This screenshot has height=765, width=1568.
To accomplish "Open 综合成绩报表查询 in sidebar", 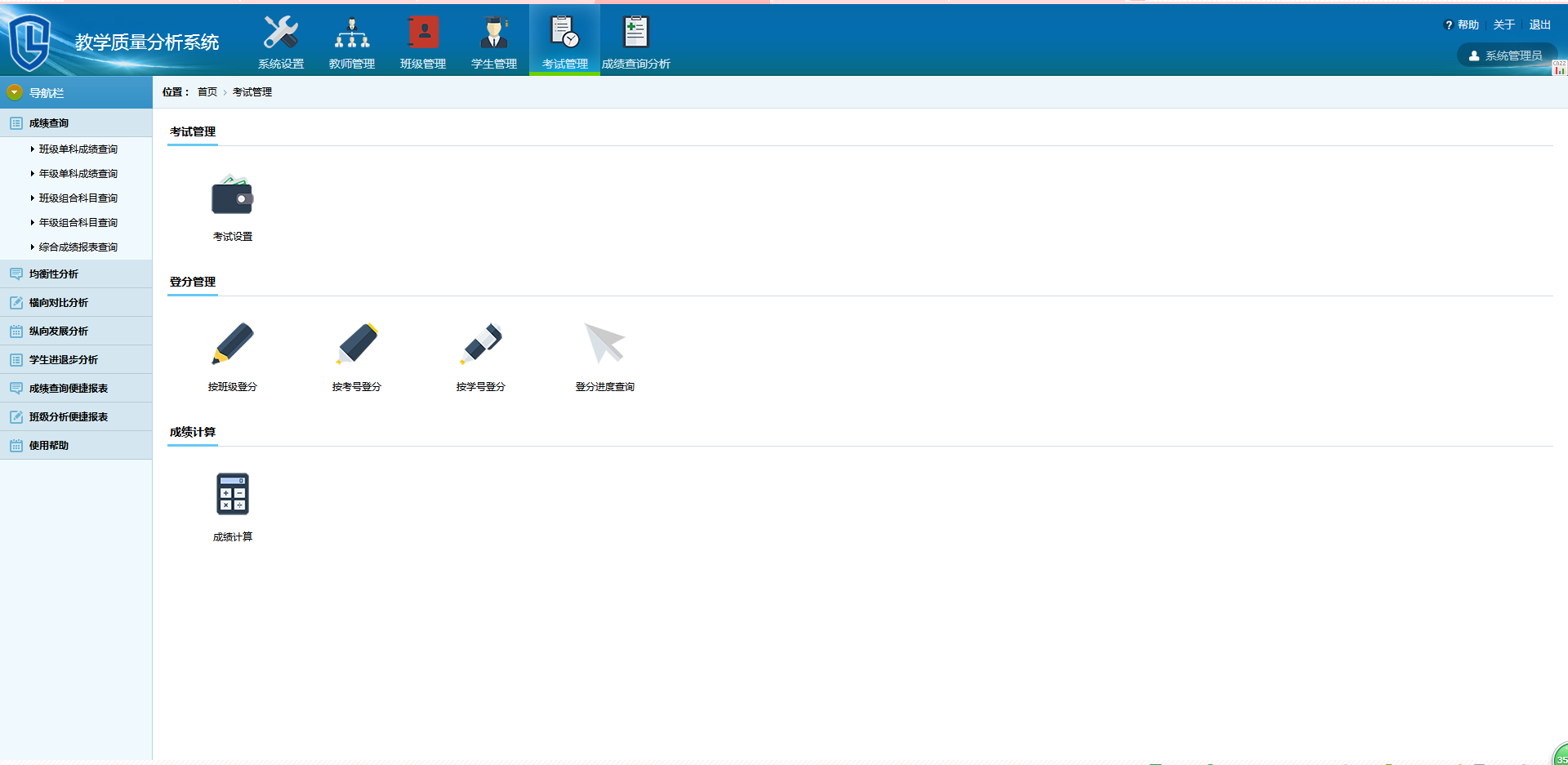I will tap(78, 247).
